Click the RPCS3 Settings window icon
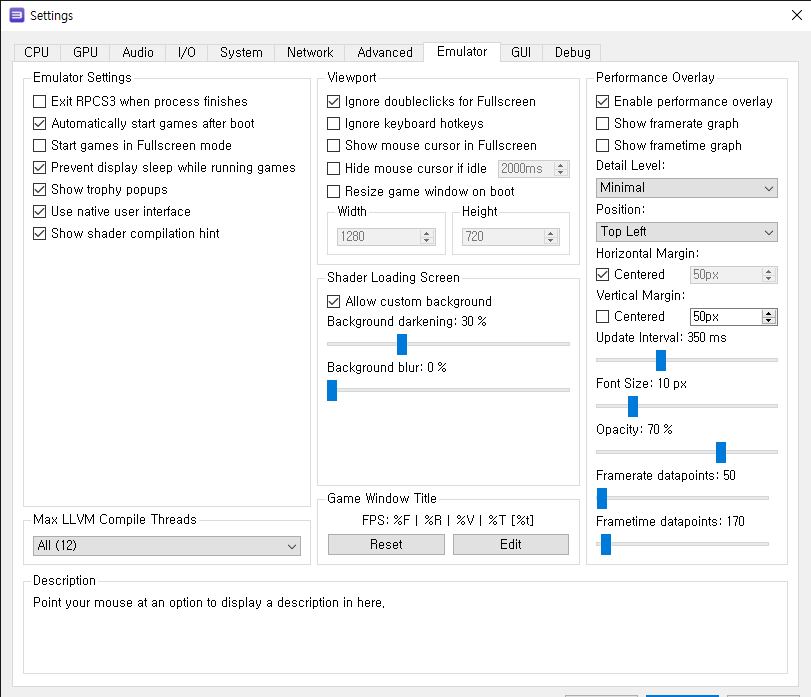Viewport: 811px width, 697px height. click(17, 16)
